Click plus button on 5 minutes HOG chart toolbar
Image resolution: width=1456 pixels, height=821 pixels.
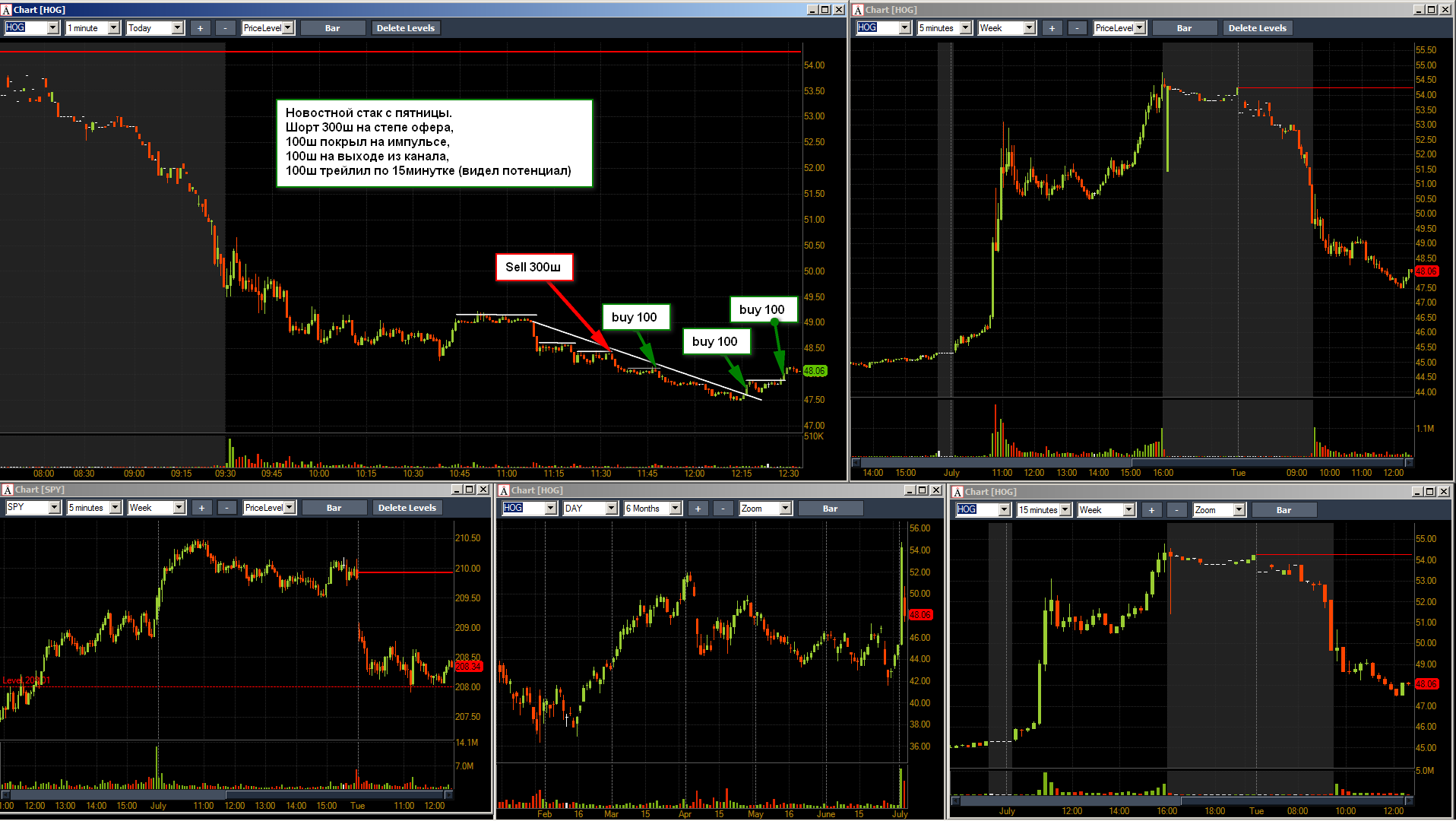[x=1052, y=28]
